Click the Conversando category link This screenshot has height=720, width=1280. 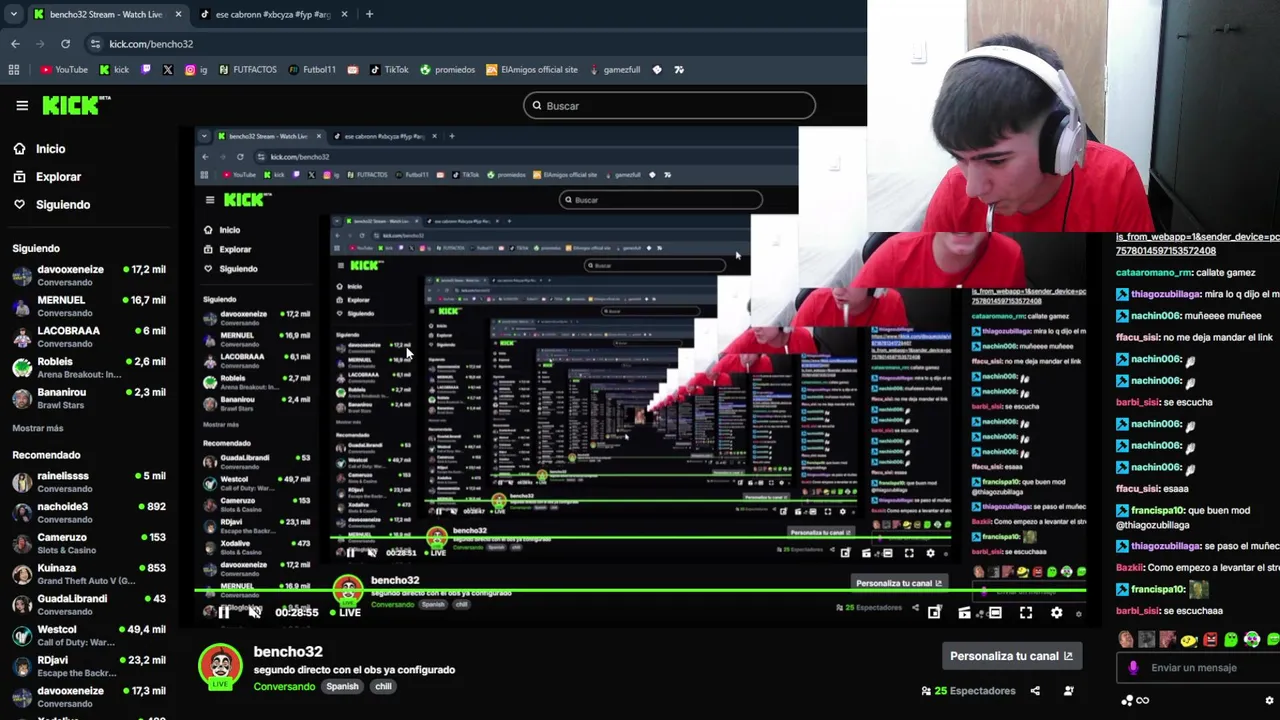tap(284, 687)
